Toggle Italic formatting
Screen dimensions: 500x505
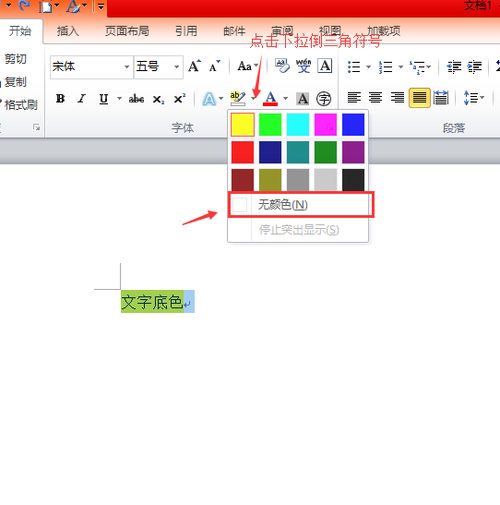pos(82,99)
